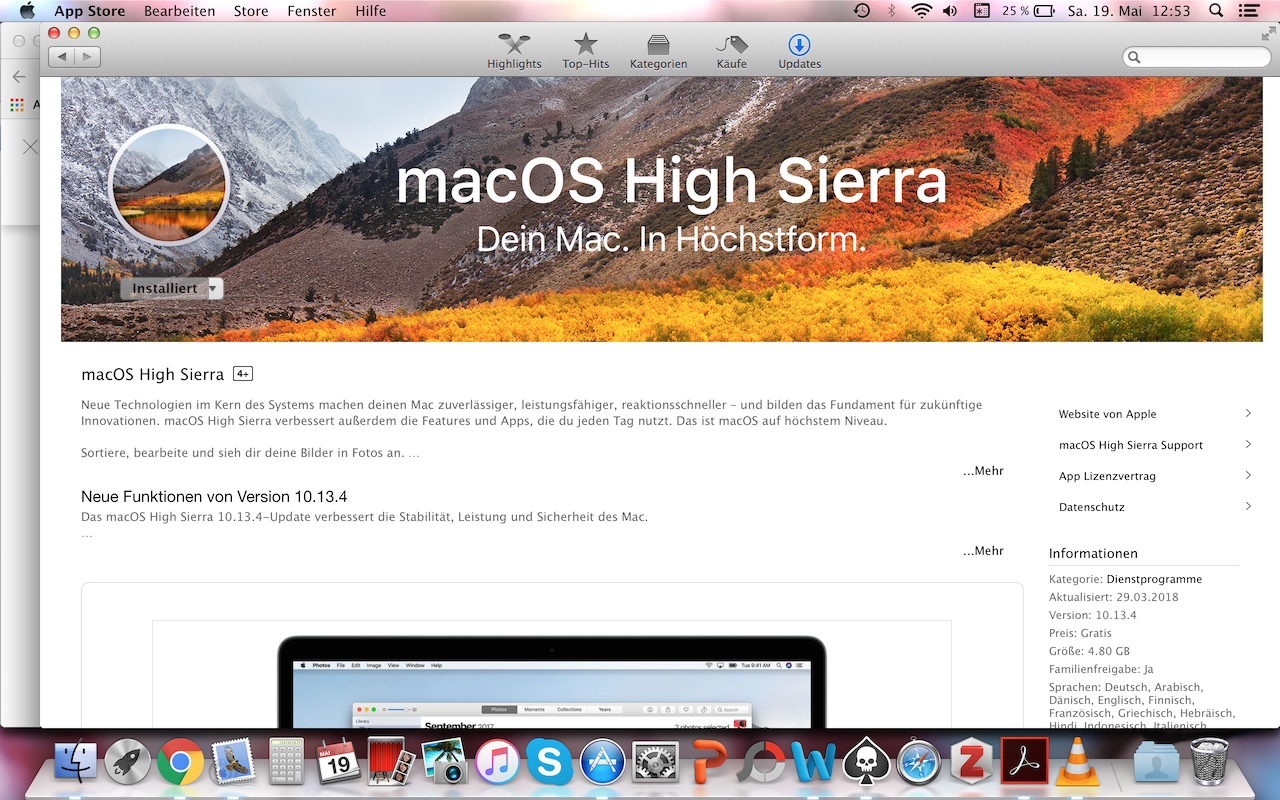Open the Bearbeiten menu
The height and width of the screenshot is (800, 1280).
(179, 11)
